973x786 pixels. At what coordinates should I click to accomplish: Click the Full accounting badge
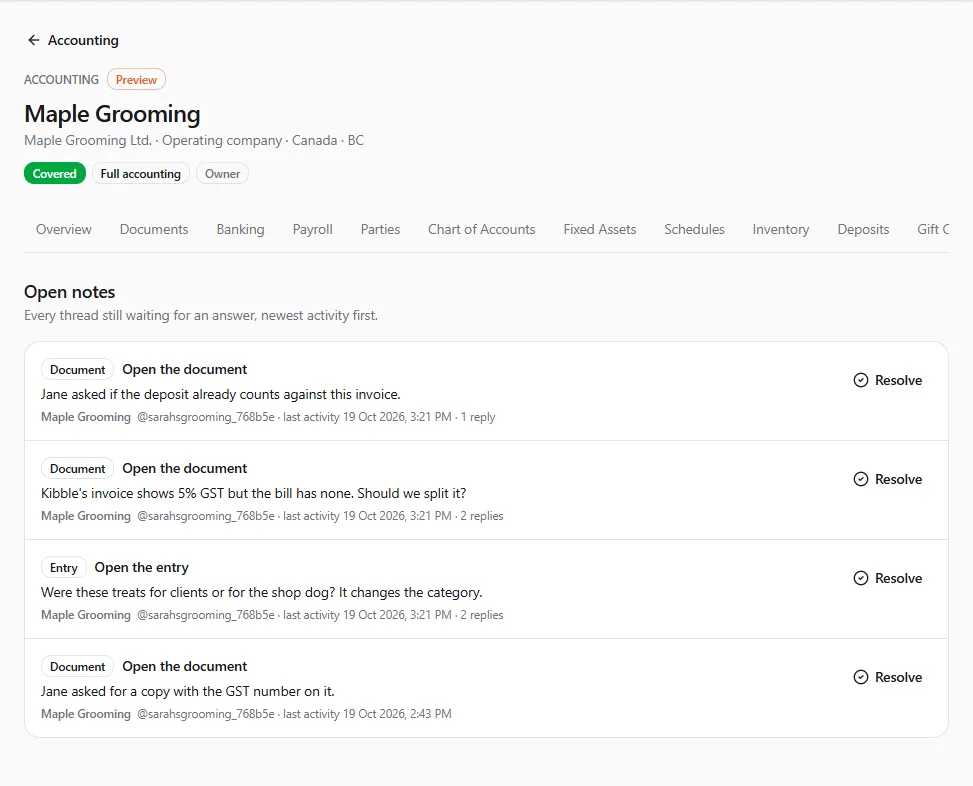(x=141, y=174)
